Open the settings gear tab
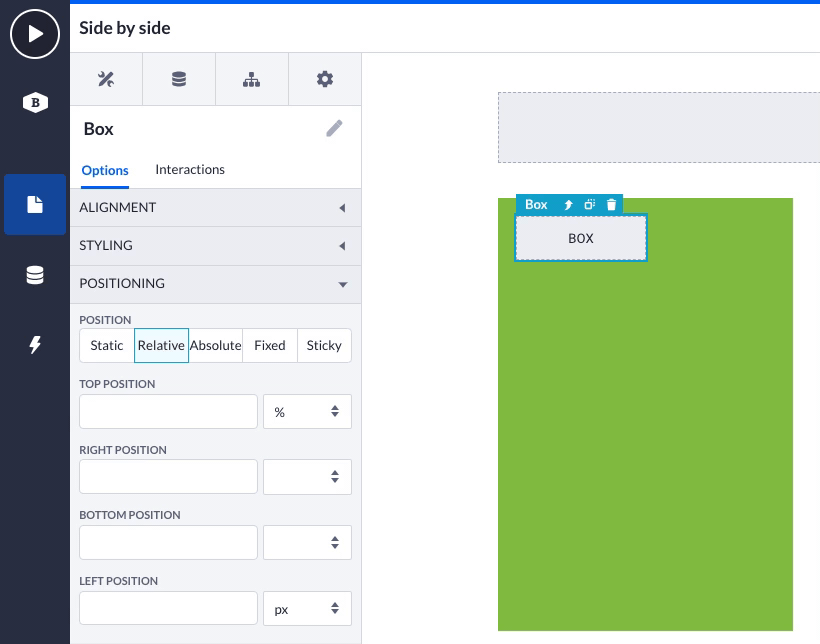Viewport: 820px width, 644px height. click(325, 80)
